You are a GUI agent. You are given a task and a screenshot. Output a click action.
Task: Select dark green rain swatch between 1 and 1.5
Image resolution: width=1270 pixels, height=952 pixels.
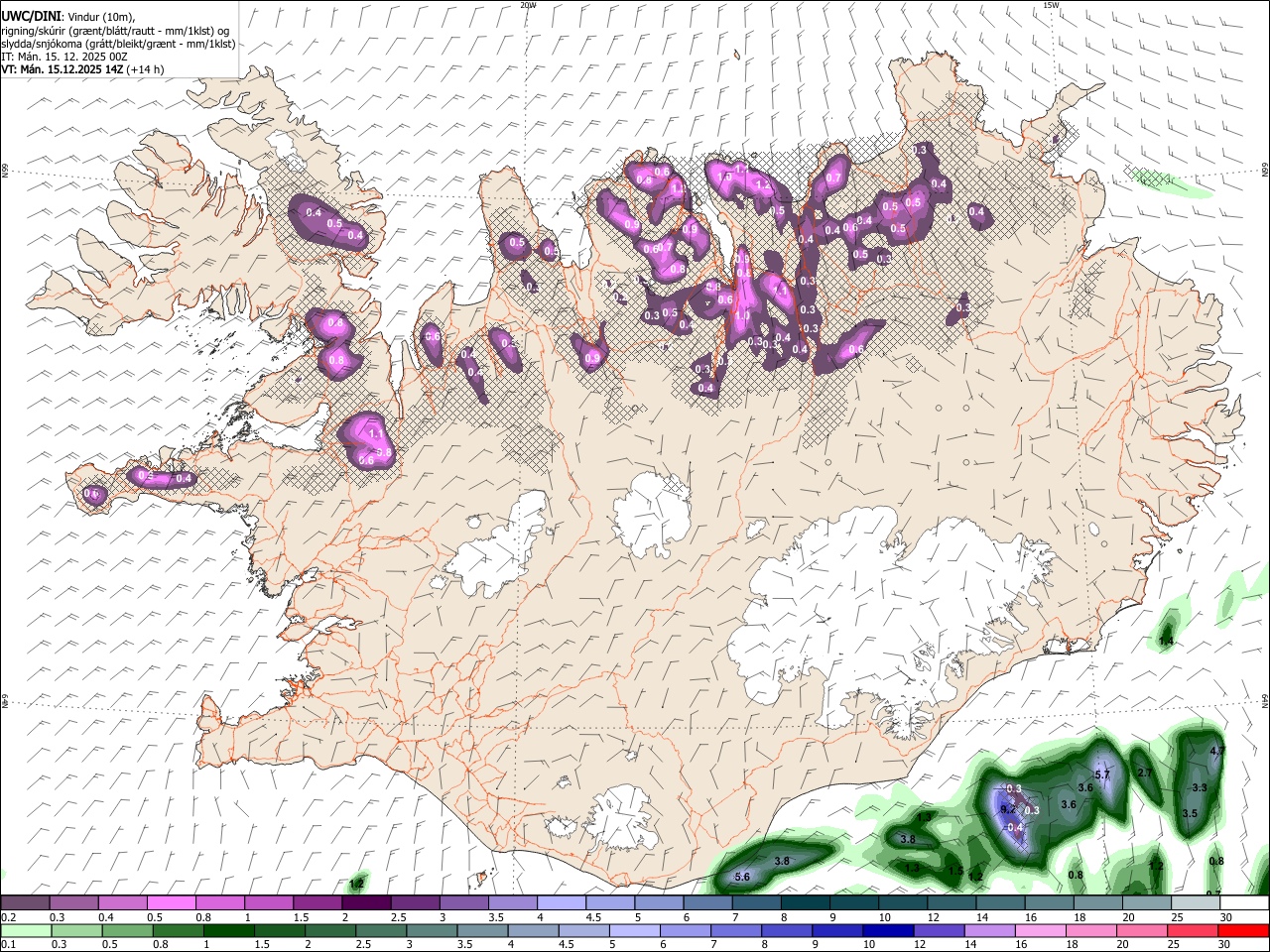[228, 931]
